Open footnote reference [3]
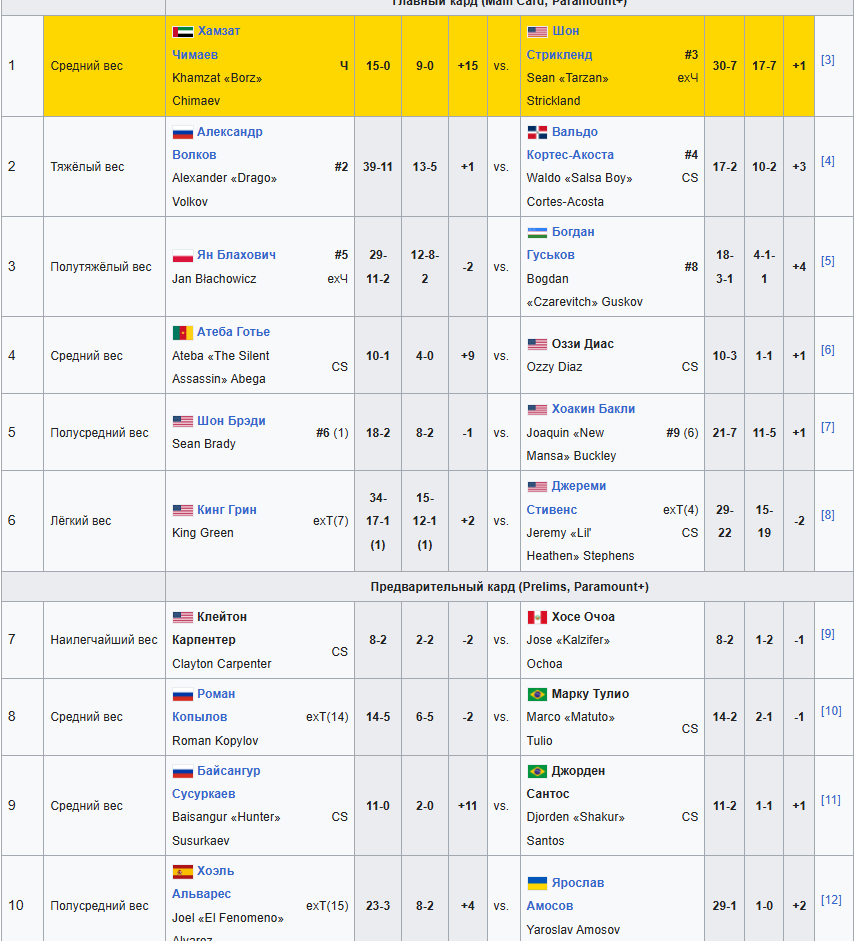 coord(828,60)
